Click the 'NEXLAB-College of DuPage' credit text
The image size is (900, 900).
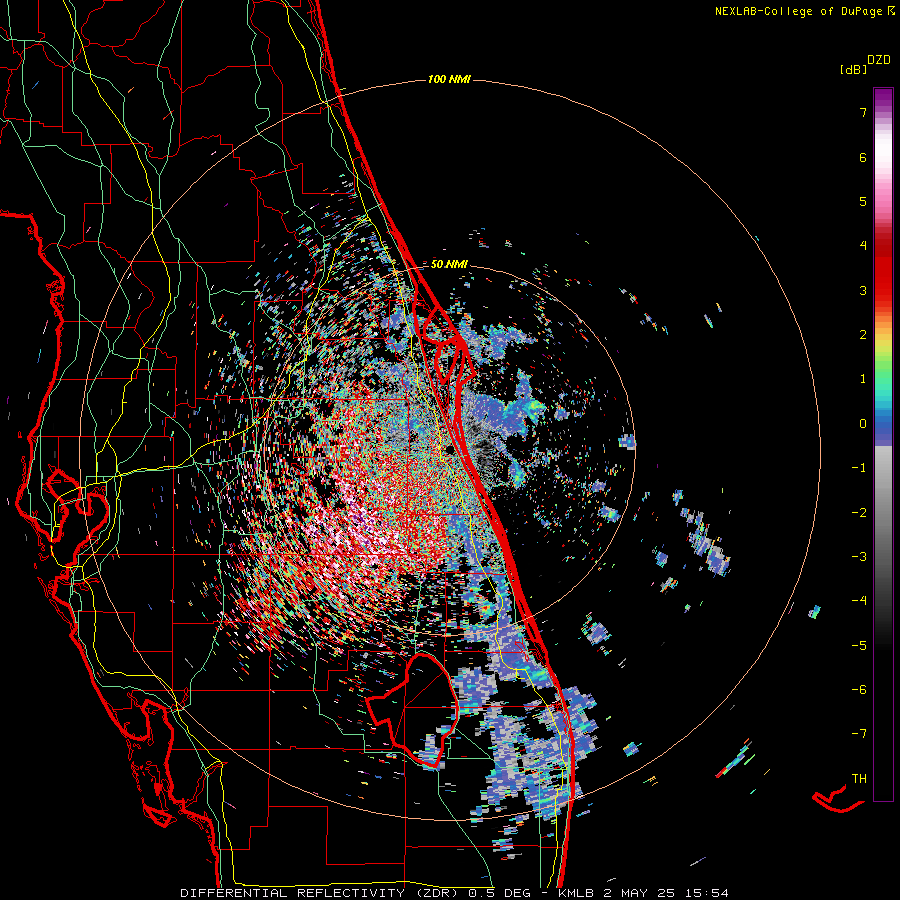tap(798, 11)
